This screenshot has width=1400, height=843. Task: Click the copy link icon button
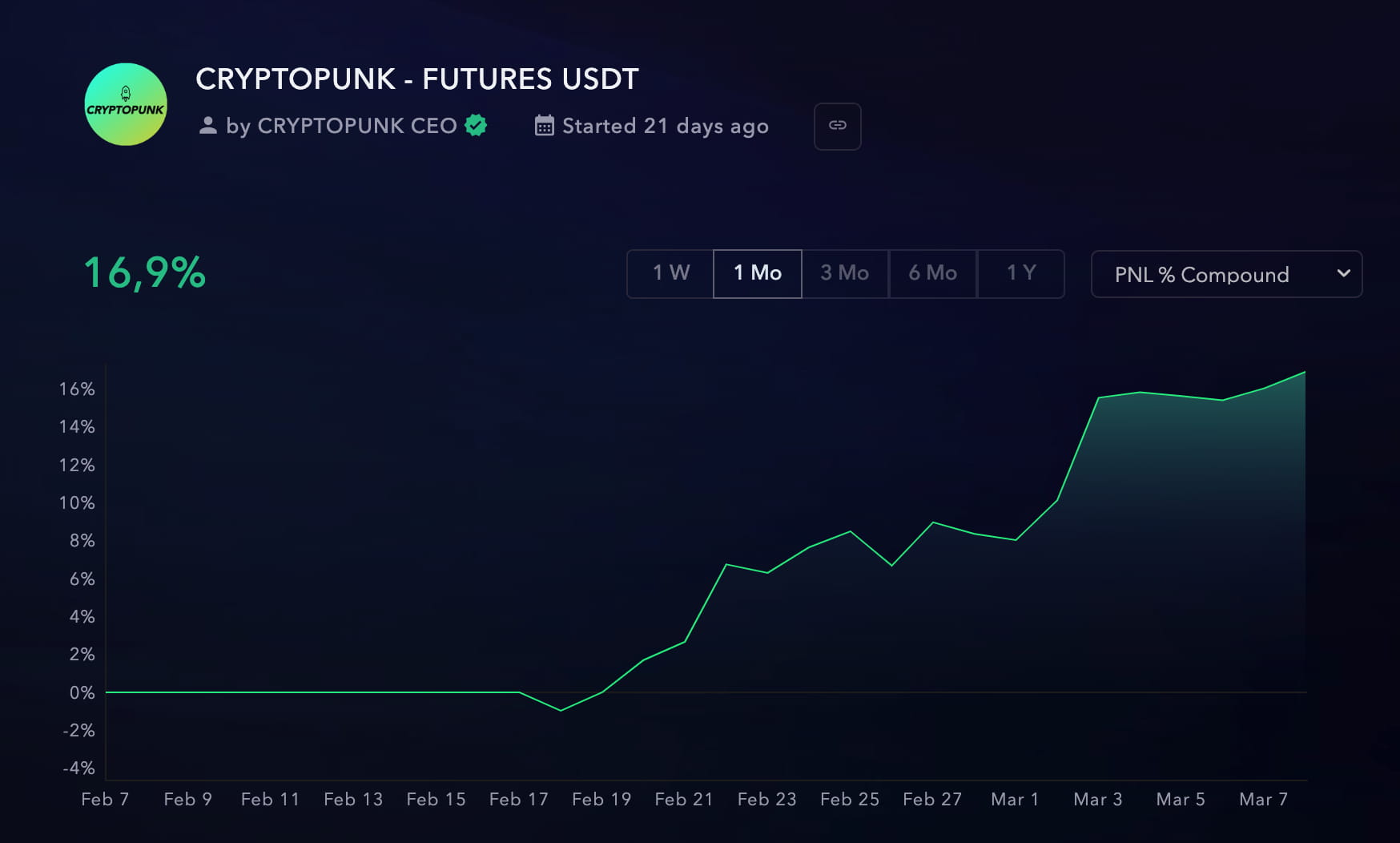837,126
